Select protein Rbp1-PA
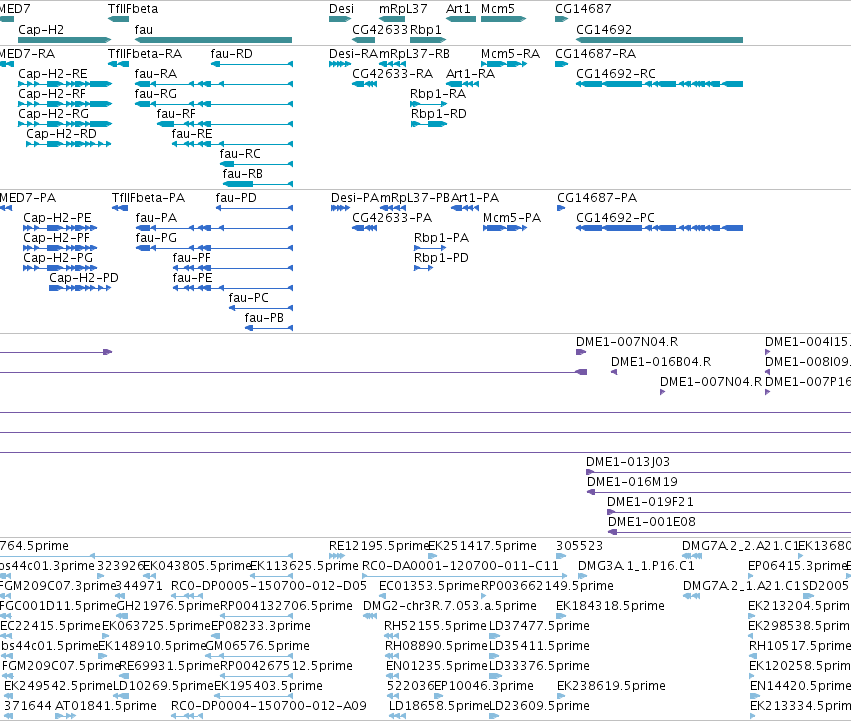The height and width of the screenshot is (721, 851). pos(430,248)
